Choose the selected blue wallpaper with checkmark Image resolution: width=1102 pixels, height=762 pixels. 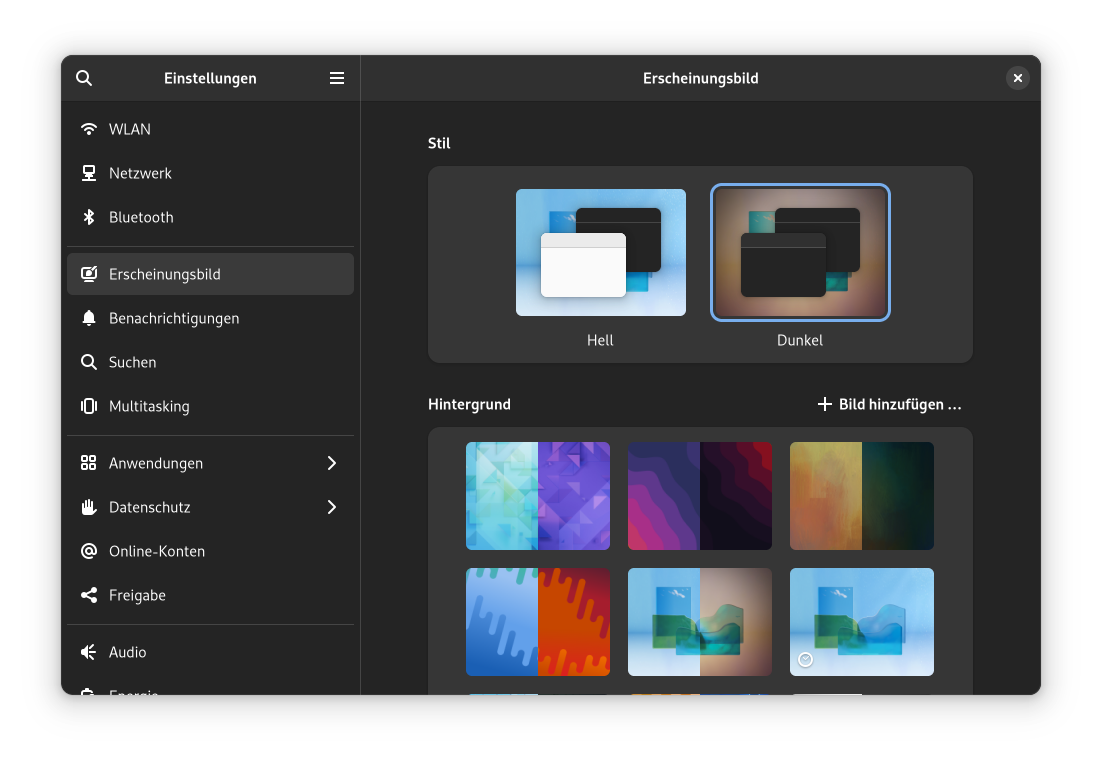tap(861, 621)
